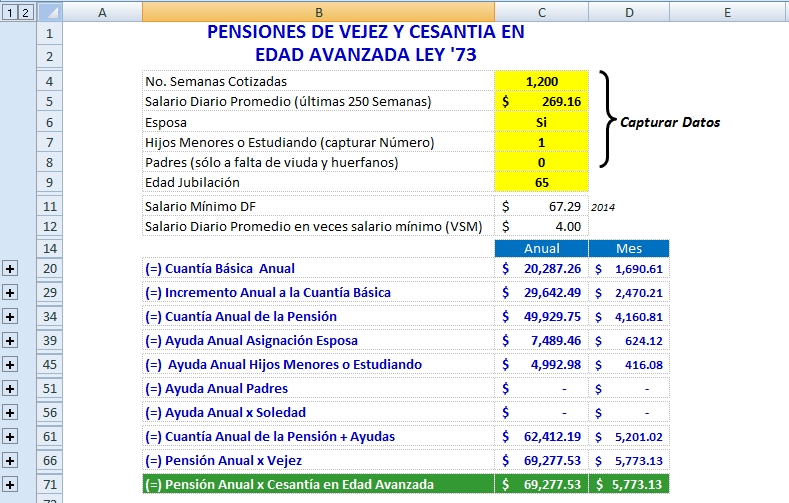The height and width of the screenshot is (503, 789).
Task: Click the Padres value cell showing 0
Action: (x=541, y=162)
